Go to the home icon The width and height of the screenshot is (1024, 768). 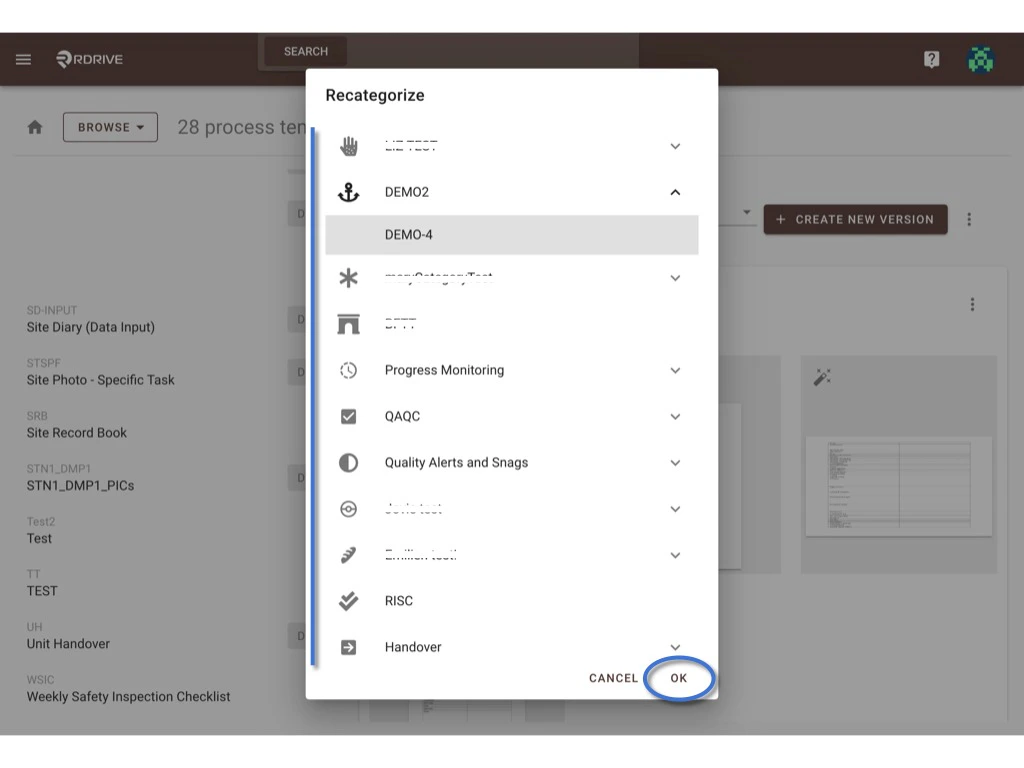(35, 127)
